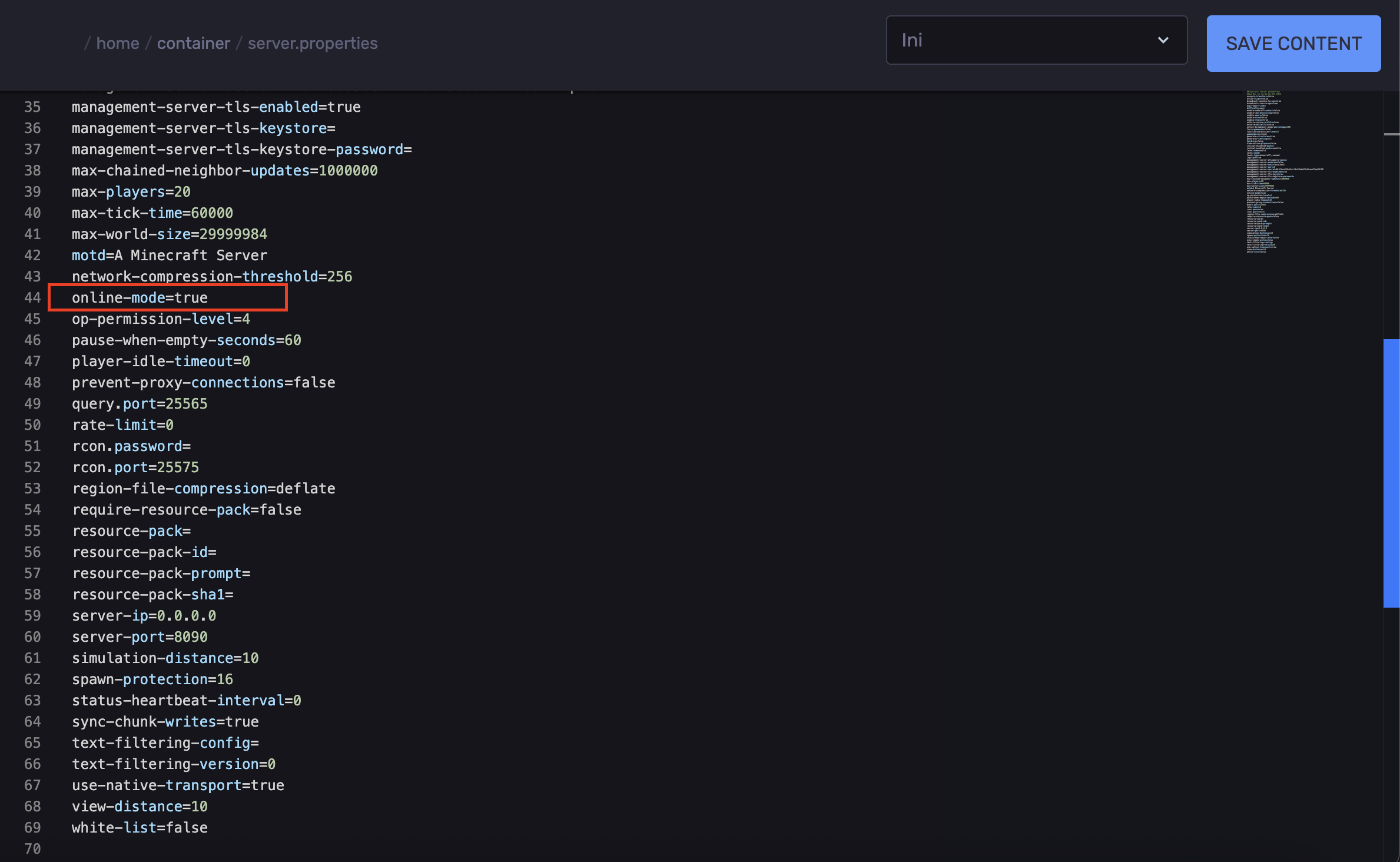Click line number 60 in gutter
1400x862 pixels.
(32, 637)
